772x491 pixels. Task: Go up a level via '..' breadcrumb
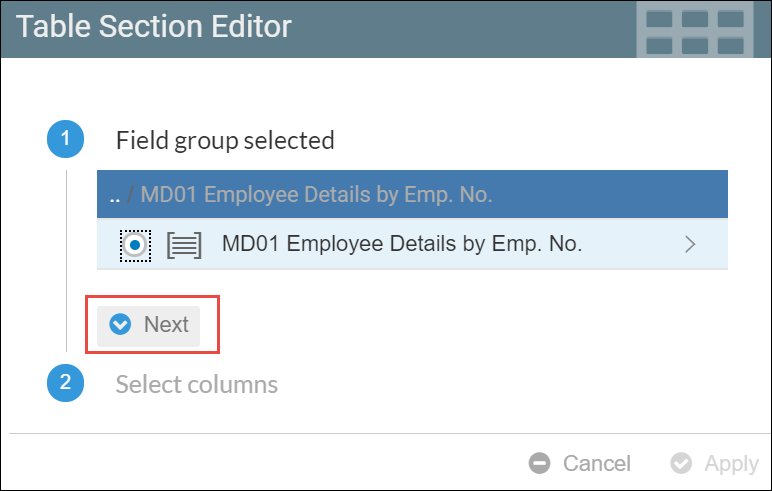point(116,194)
